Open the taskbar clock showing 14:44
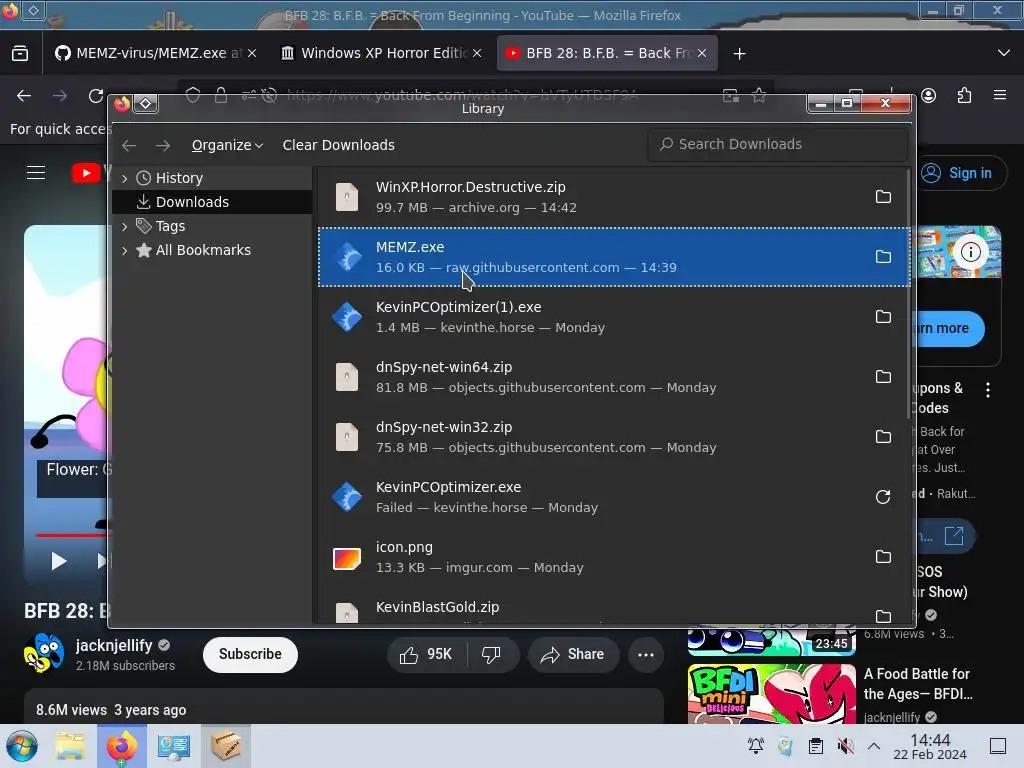Screen dimensions: 1024x768 click(930, 746)
